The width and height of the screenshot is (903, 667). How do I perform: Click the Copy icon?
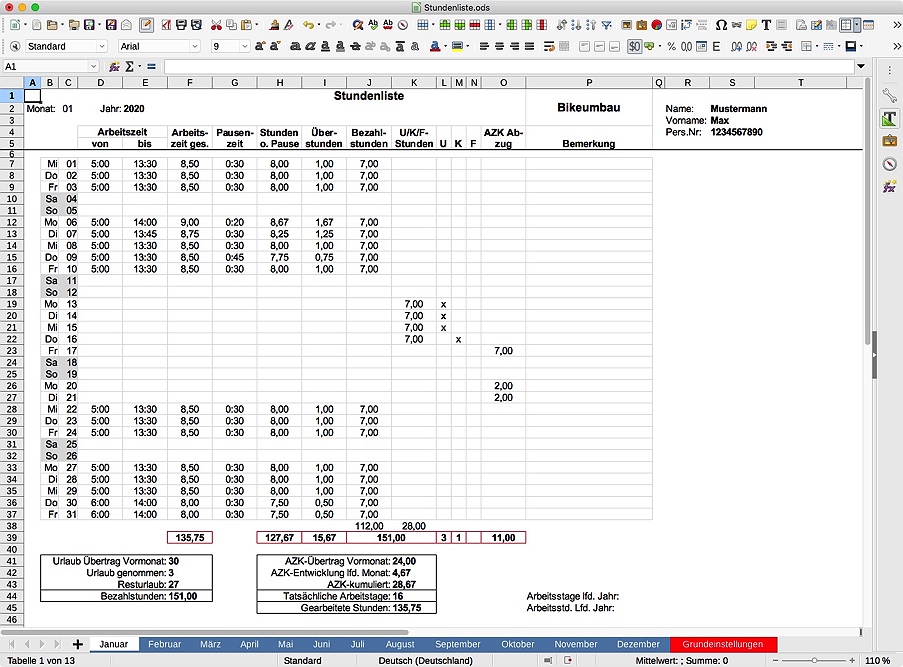231,25
